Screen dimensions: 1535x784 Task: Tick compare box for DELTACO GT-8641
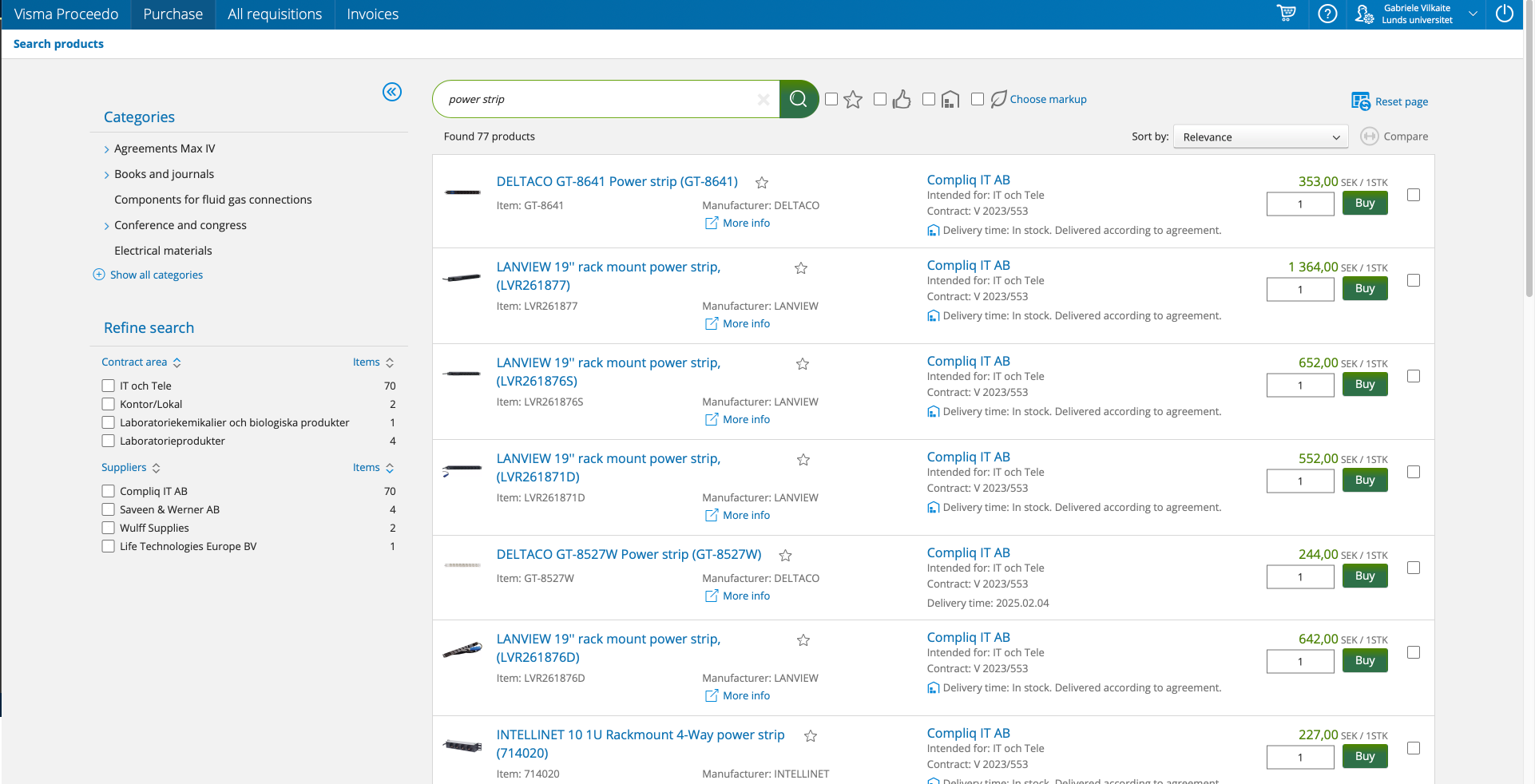point(1413,195)
